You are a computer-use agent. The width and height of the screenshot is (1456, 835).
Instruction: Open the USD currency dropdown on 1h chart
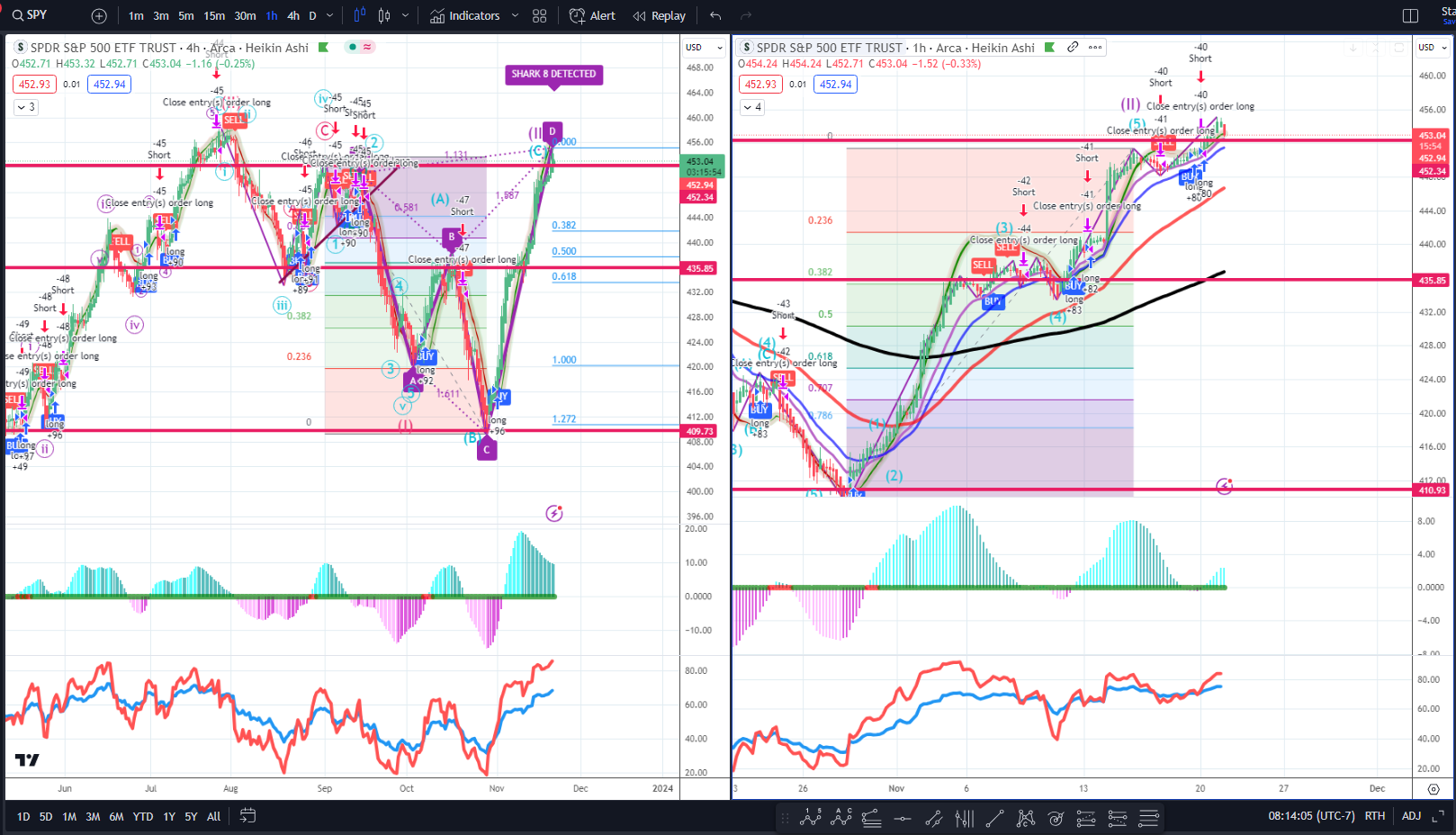pyautogui.click(x=1431, y=48)
